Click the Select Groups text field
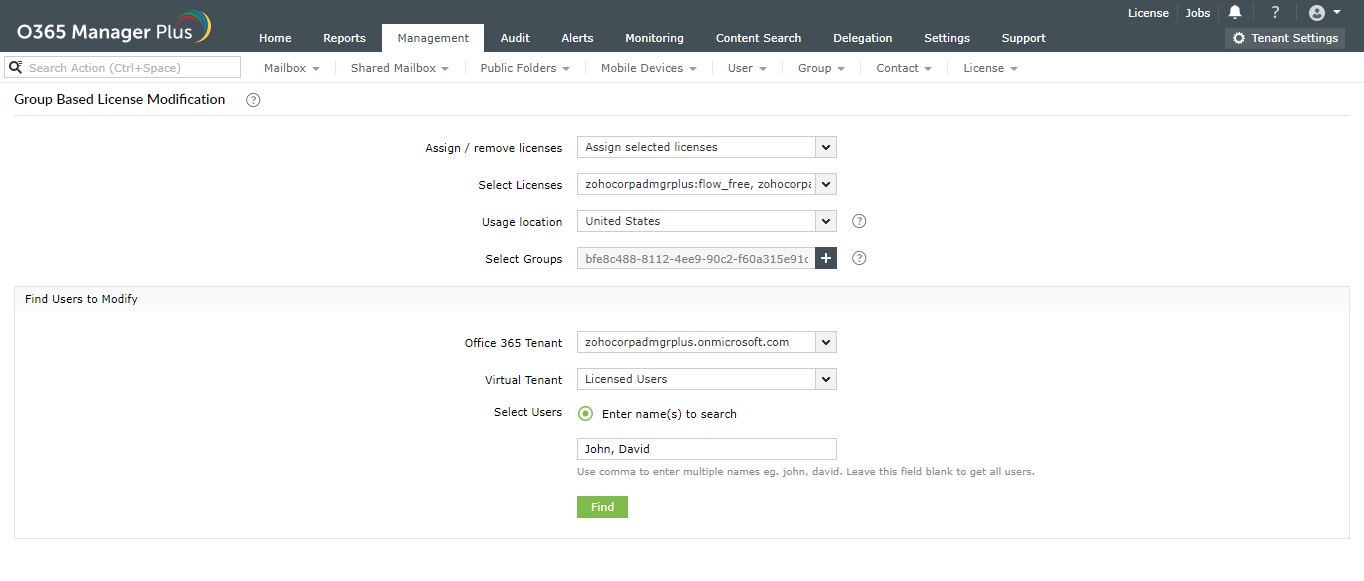The height and width of the screenshot is (581, 1364). point(696,258)
